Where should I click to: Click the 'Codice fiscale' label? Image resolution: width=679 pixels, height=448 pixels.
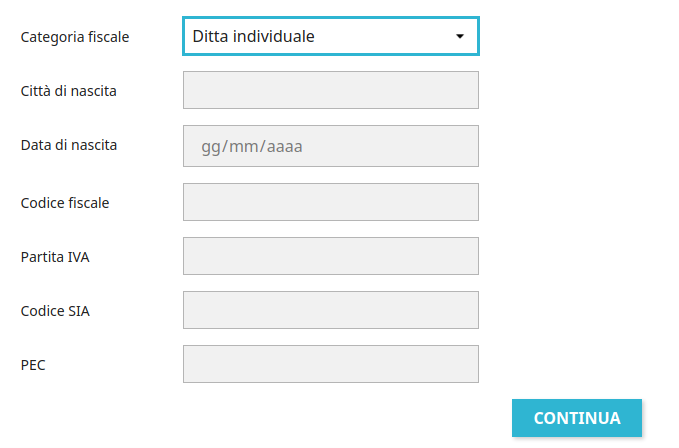pos(65,203)
